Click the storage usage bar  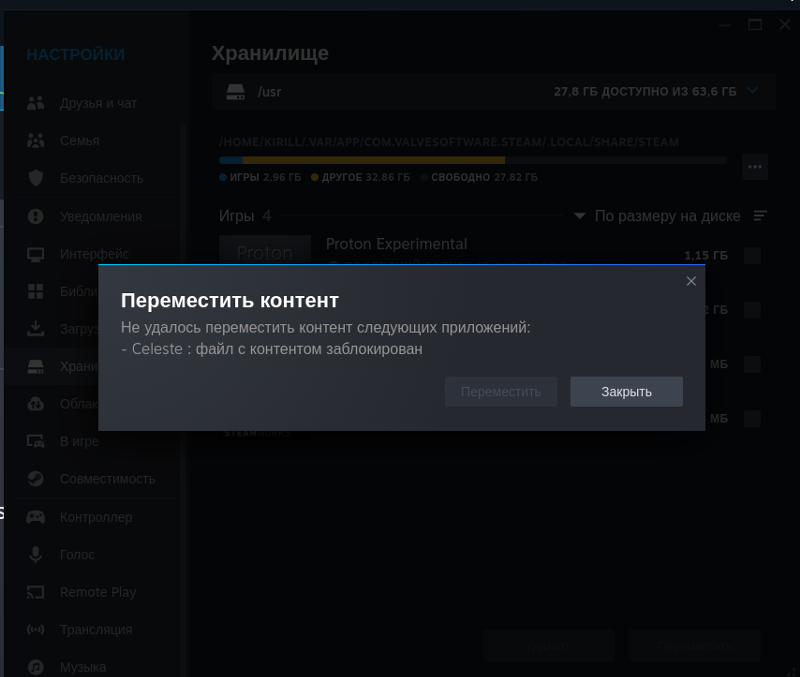click(x=472, y=160)
